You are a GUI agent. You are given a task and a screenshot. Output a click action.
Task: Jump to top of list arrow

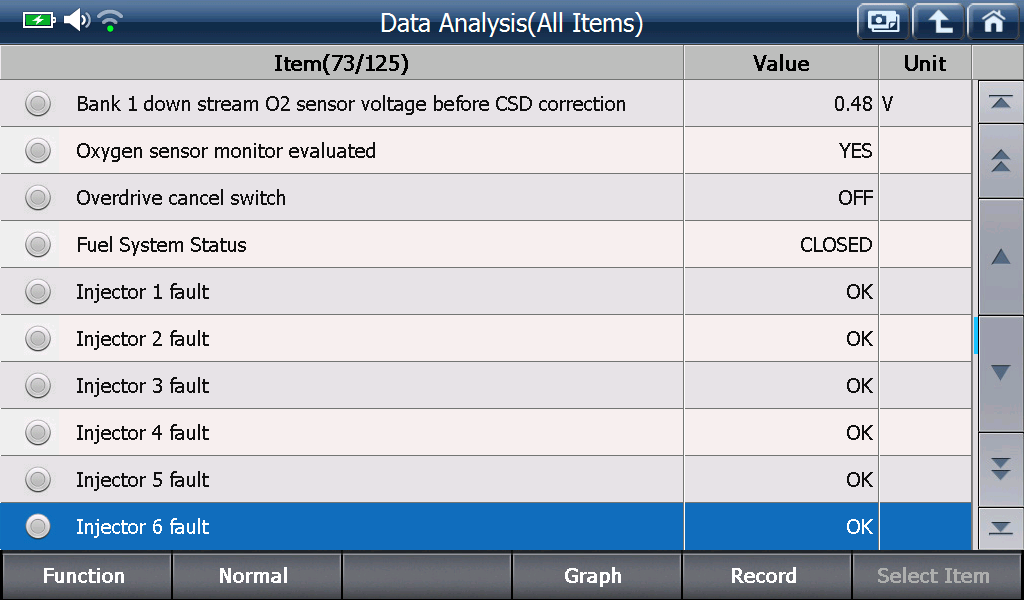pos(1000,102)
